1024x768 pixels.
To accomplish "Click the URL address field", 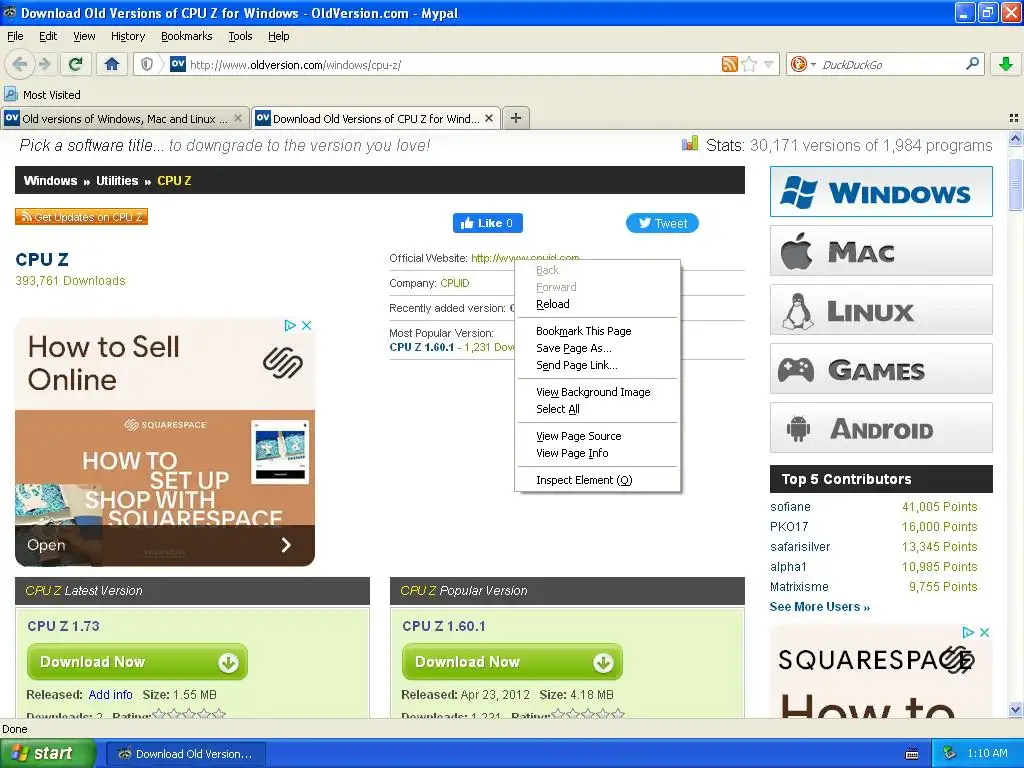I will pos(454,65).
